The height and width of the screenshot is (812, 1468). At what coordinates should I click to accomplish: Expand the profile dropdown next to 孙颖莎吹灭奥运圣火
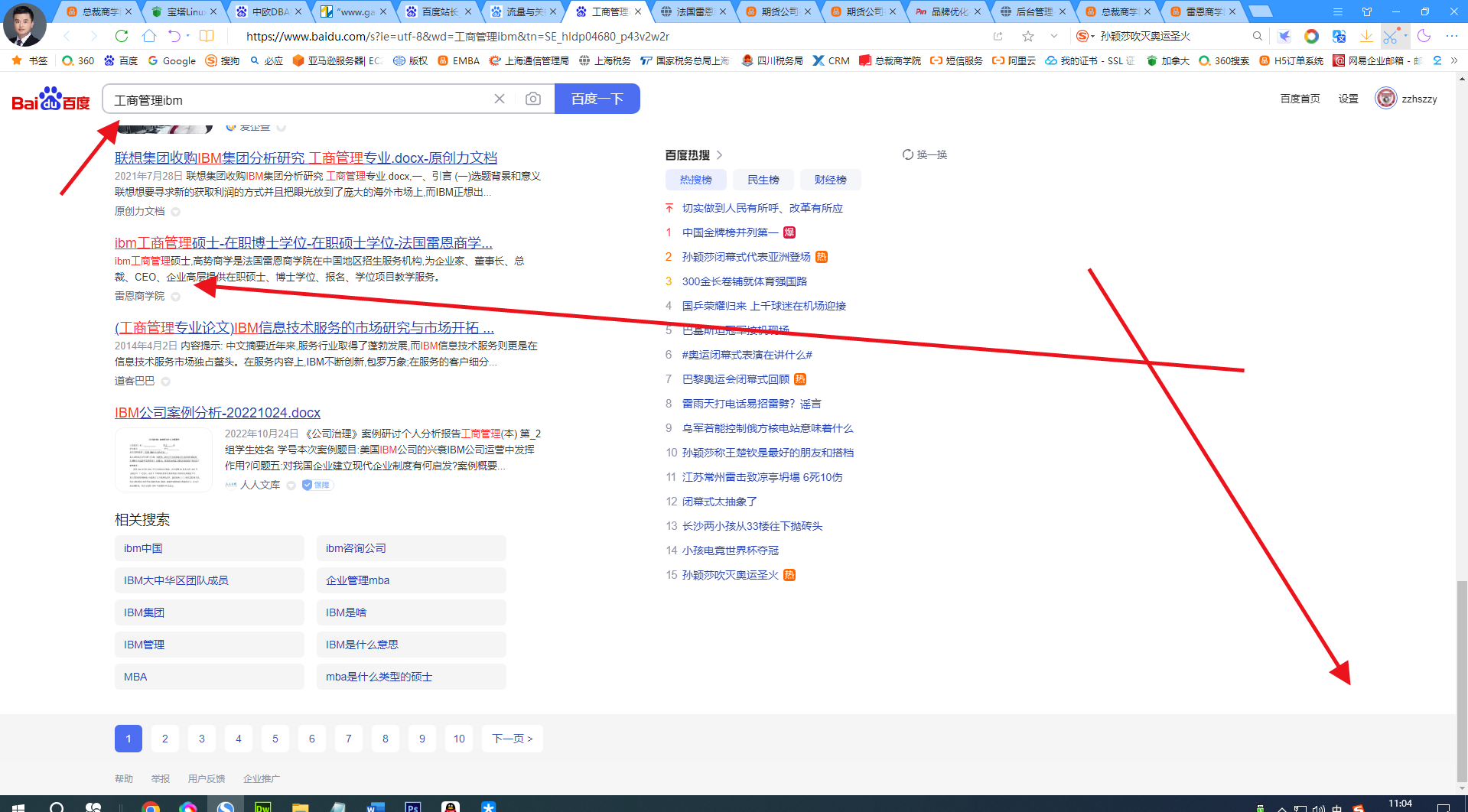1092,36
